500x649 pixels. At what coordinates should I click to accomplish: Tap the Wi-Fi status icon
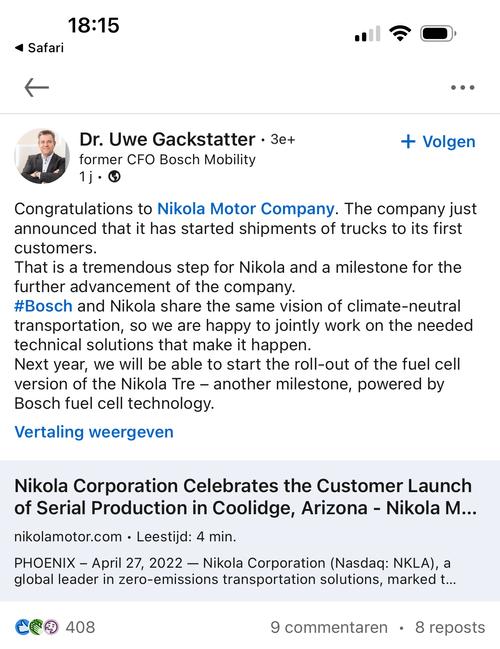[x=399, y=33]
